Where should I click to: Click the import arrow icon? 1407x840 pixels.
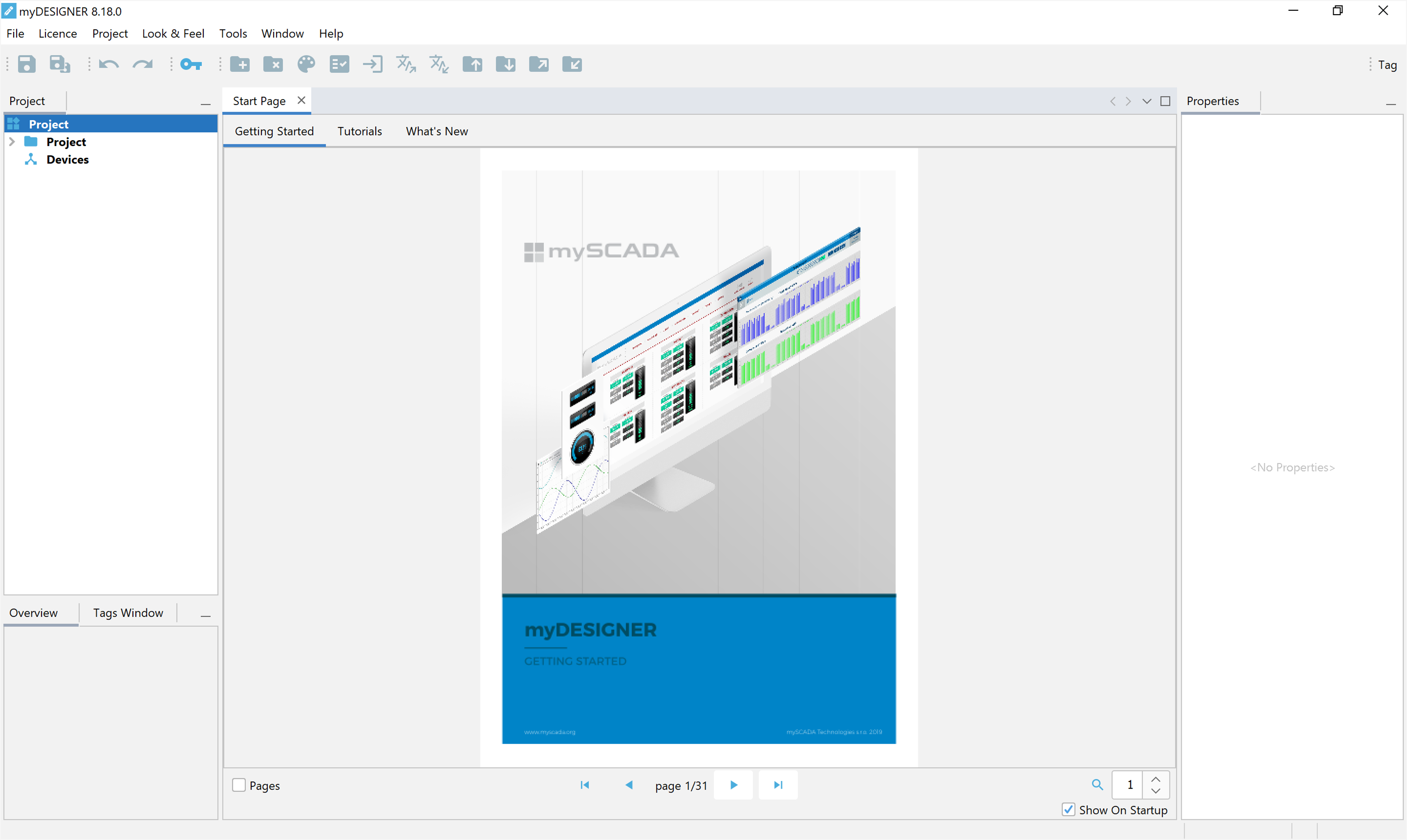point(373,64)
